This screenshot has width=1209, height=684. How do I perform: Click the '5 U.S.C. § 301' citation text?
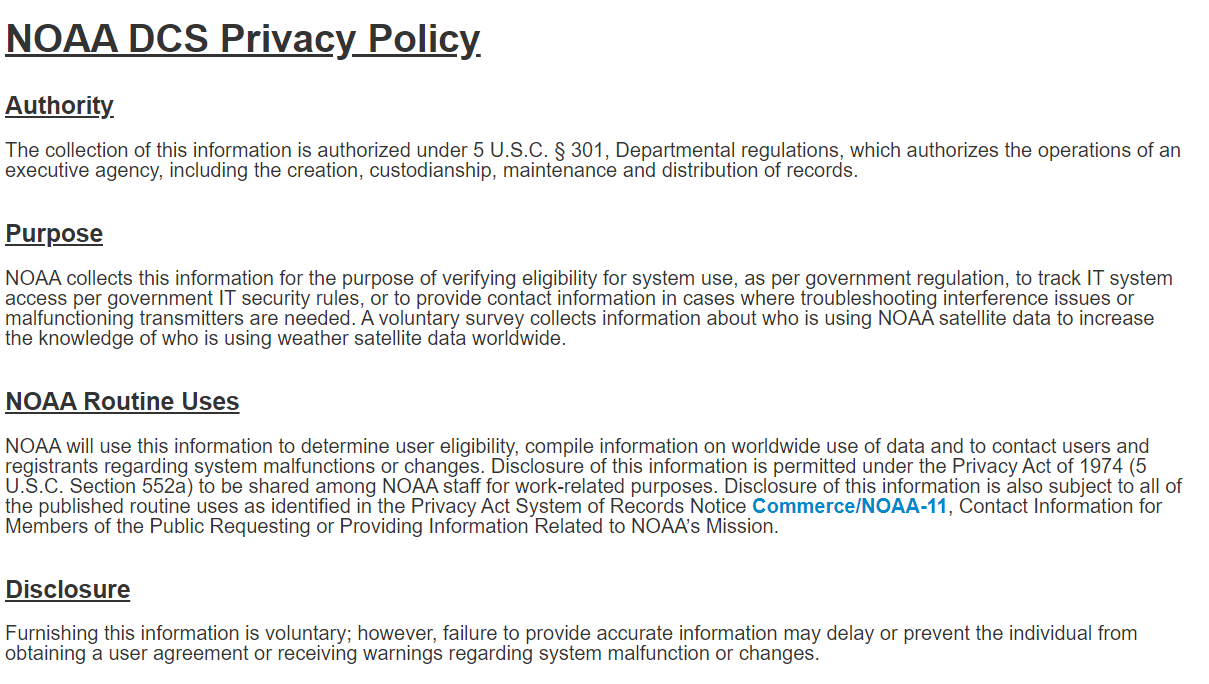tap(540, 151)
